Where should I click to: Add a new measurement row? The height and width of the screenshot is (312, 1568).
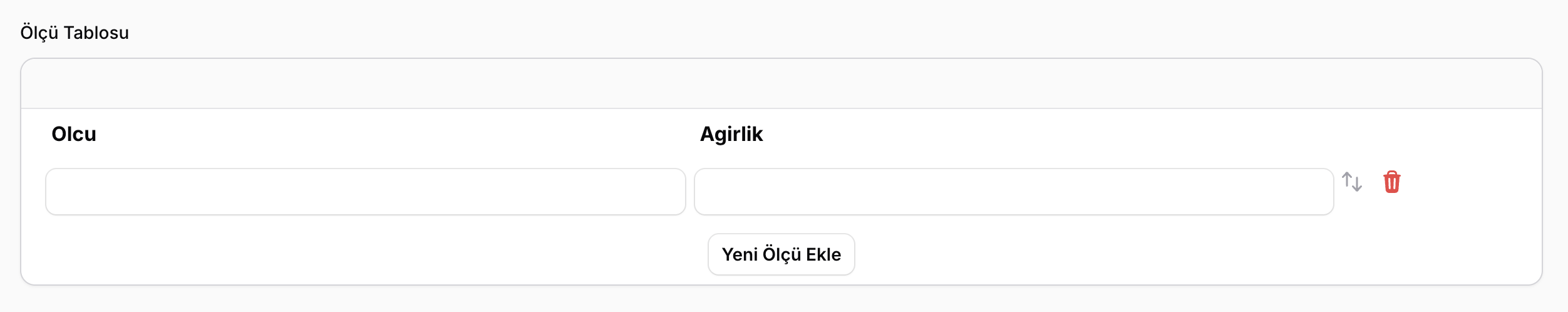coord(781,254)
